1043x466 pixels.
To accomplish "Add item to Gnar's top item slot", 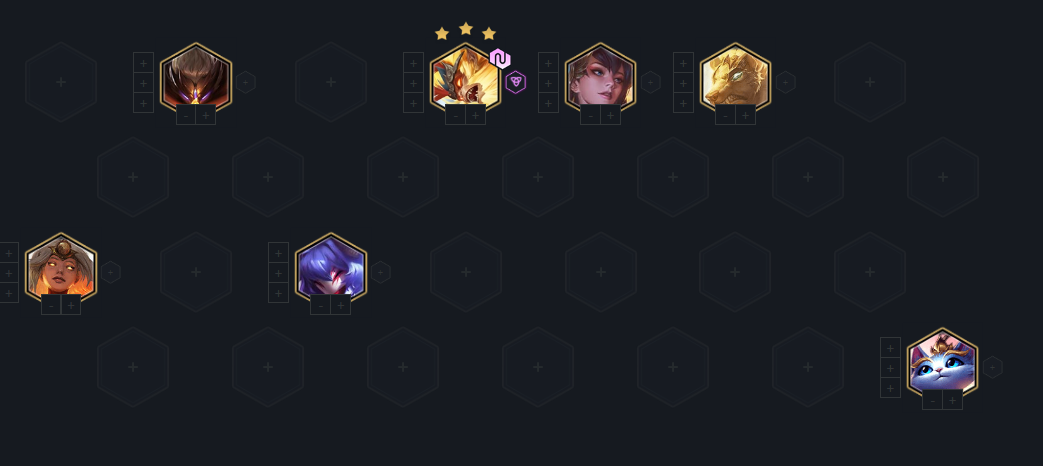I will click(x=413, y=62).
